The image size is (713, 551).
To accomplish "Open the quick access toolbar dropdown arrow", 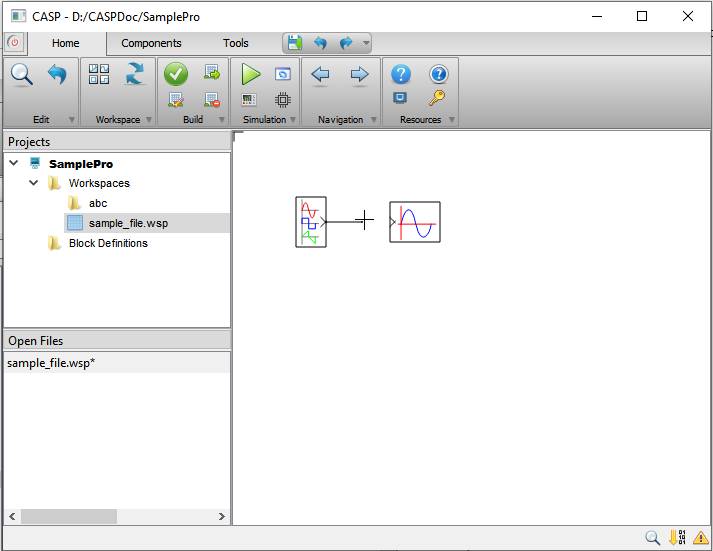I will (366, 43).
